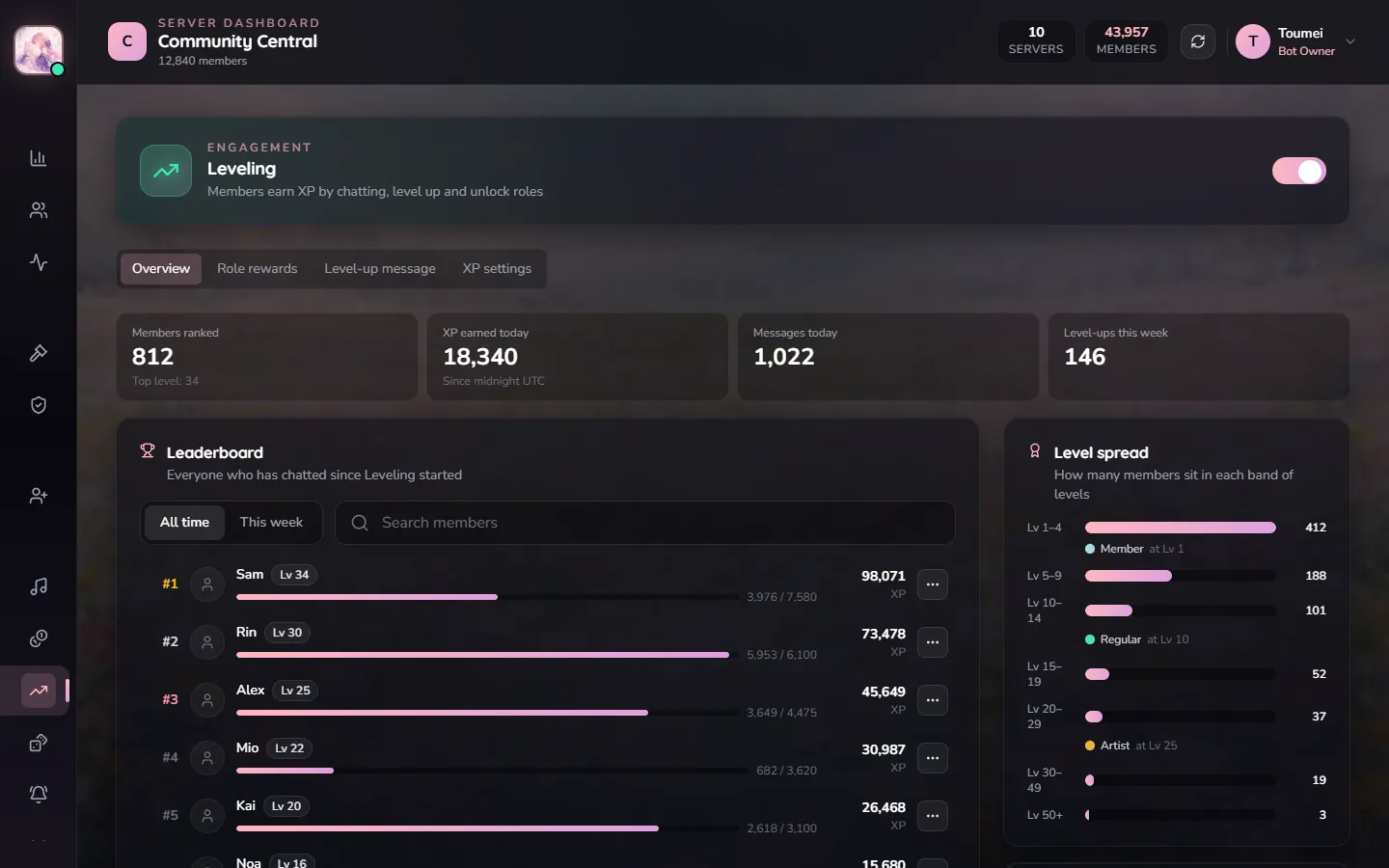1389x868 pixels.
Task: Click Rin's avatar icon
Action: coord(207,642)
